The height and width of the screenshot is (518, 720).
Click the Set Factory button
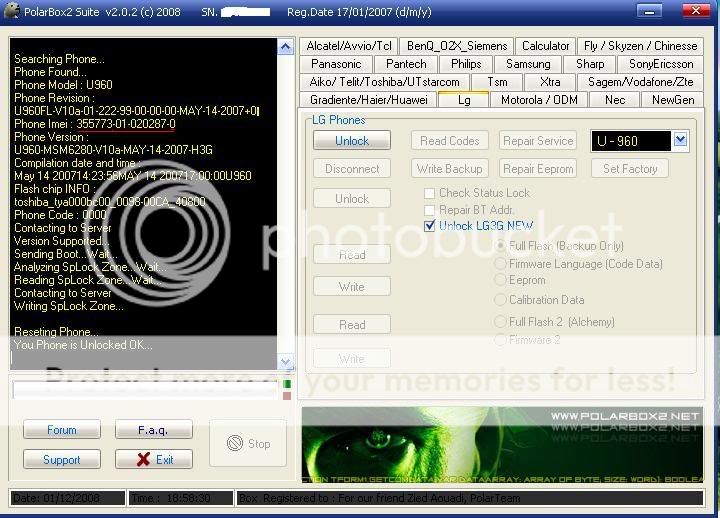pos(630,169)
